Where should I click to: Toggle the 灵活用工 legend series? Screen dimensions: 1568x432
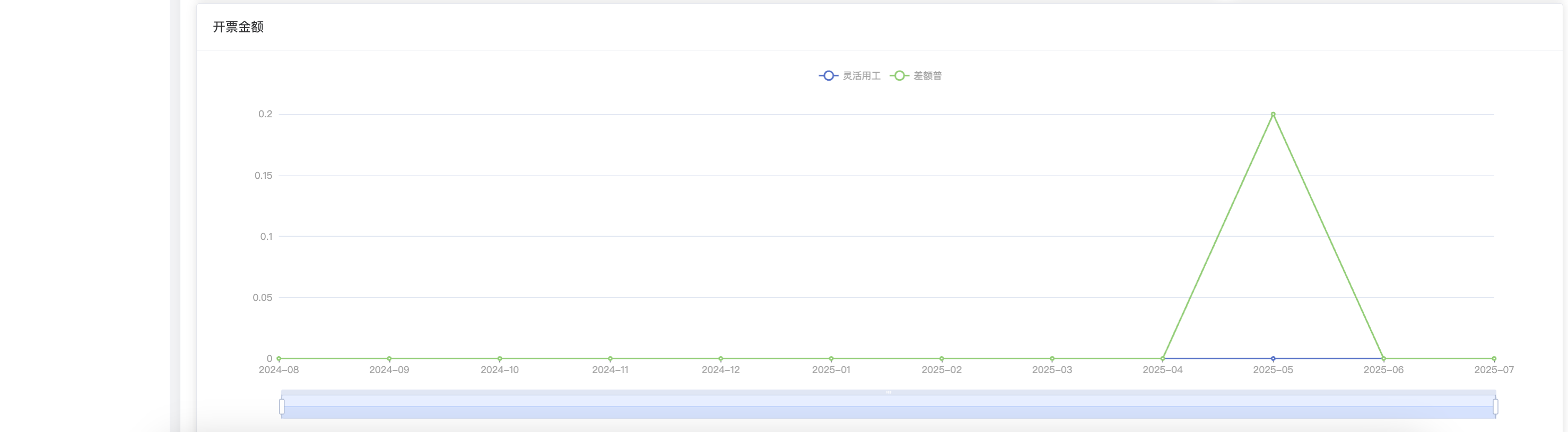[850, 75]
